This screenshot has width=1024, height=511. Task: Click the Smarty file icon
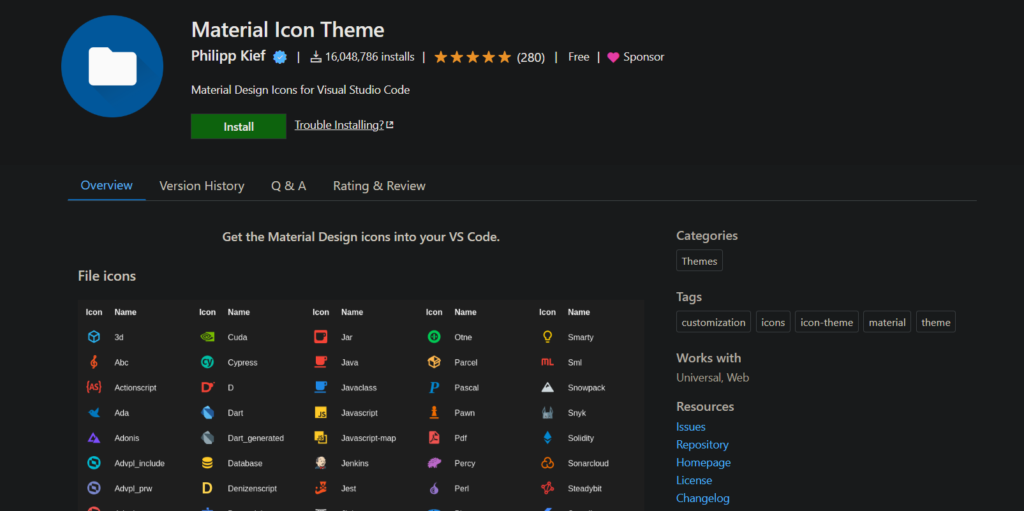click(x=548, y=337)
